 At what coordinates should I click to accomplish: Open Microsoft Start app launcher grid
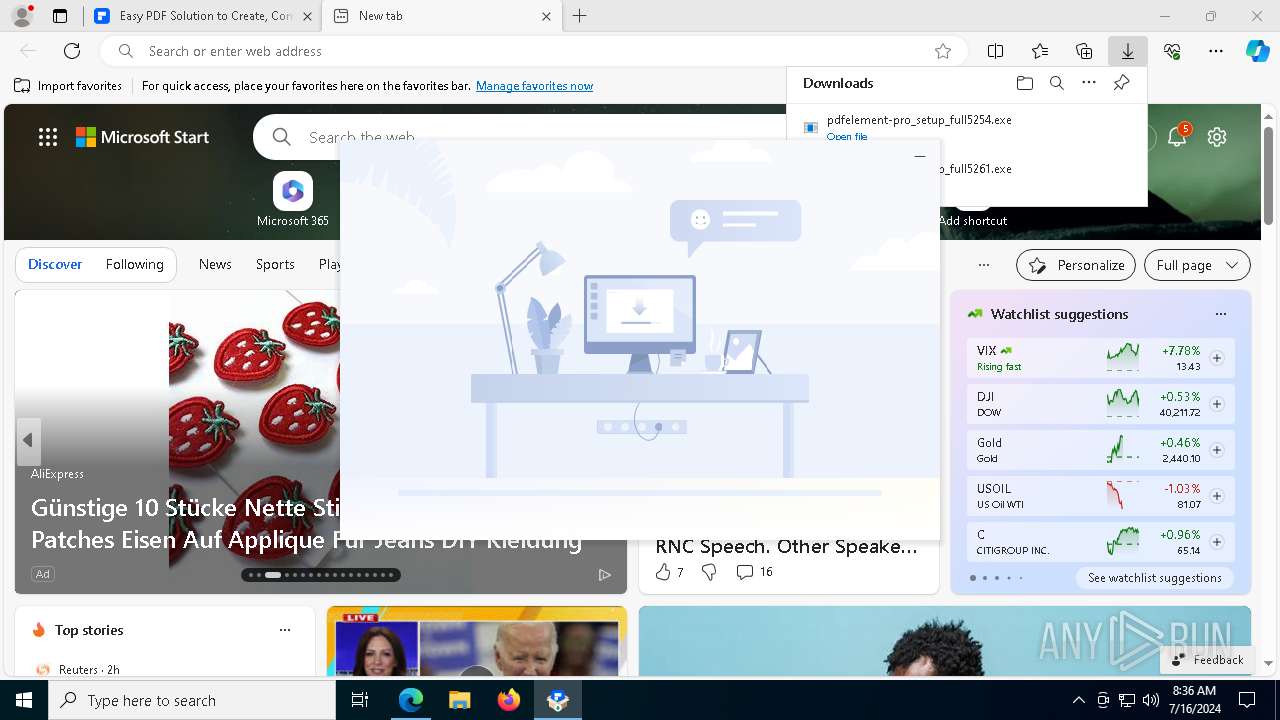pos(48,137)
